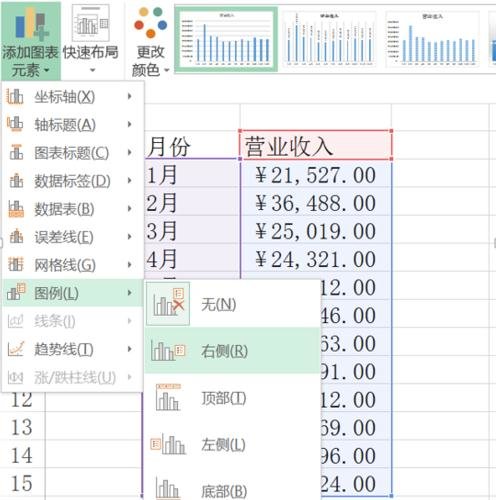Select the 营业收入 header cell
Screen dimensions: 496x500
coord(315,146)
